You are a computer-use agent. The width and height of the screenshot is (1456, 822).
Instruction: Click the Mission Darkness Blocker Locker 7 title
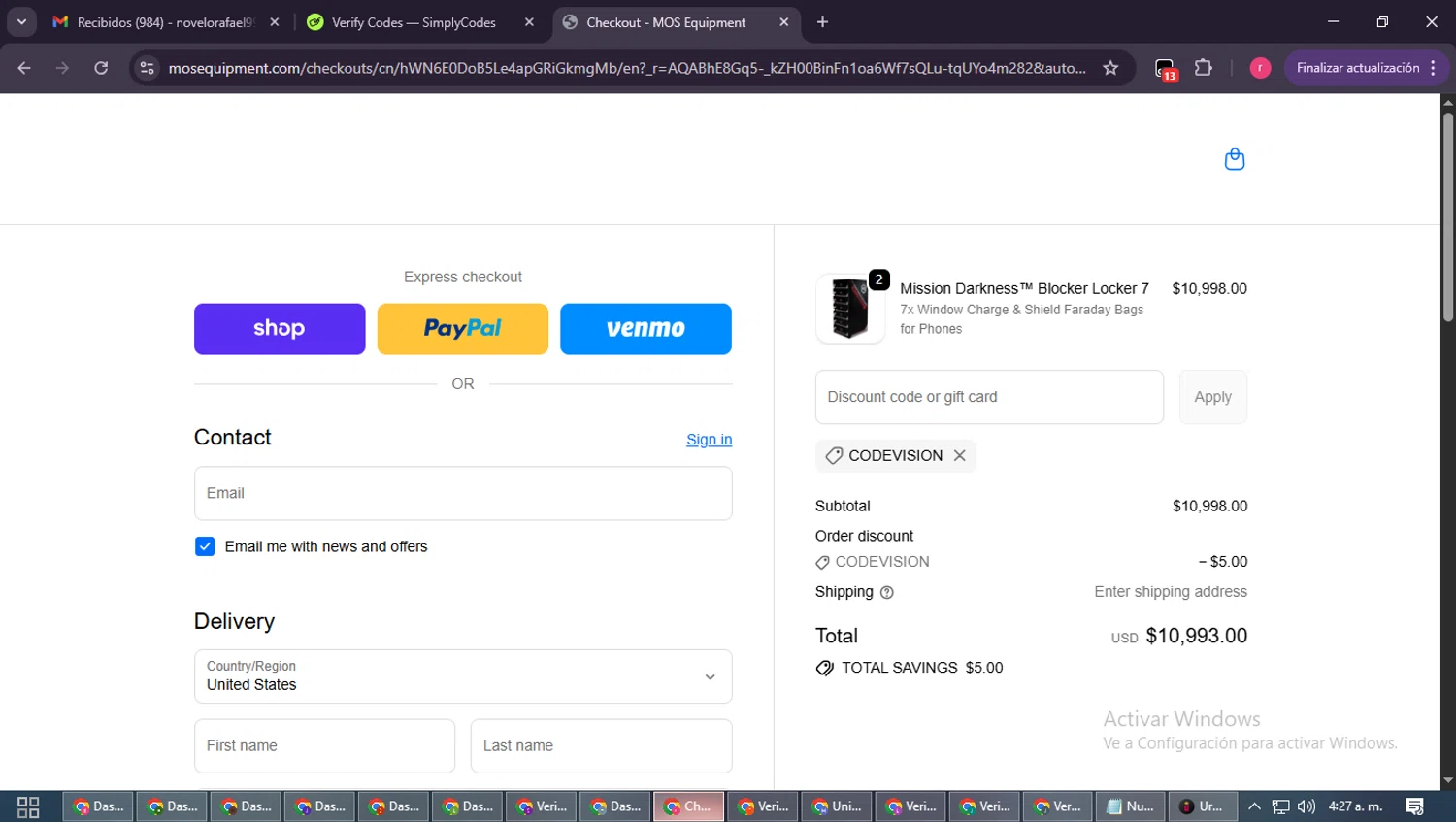1024,288
